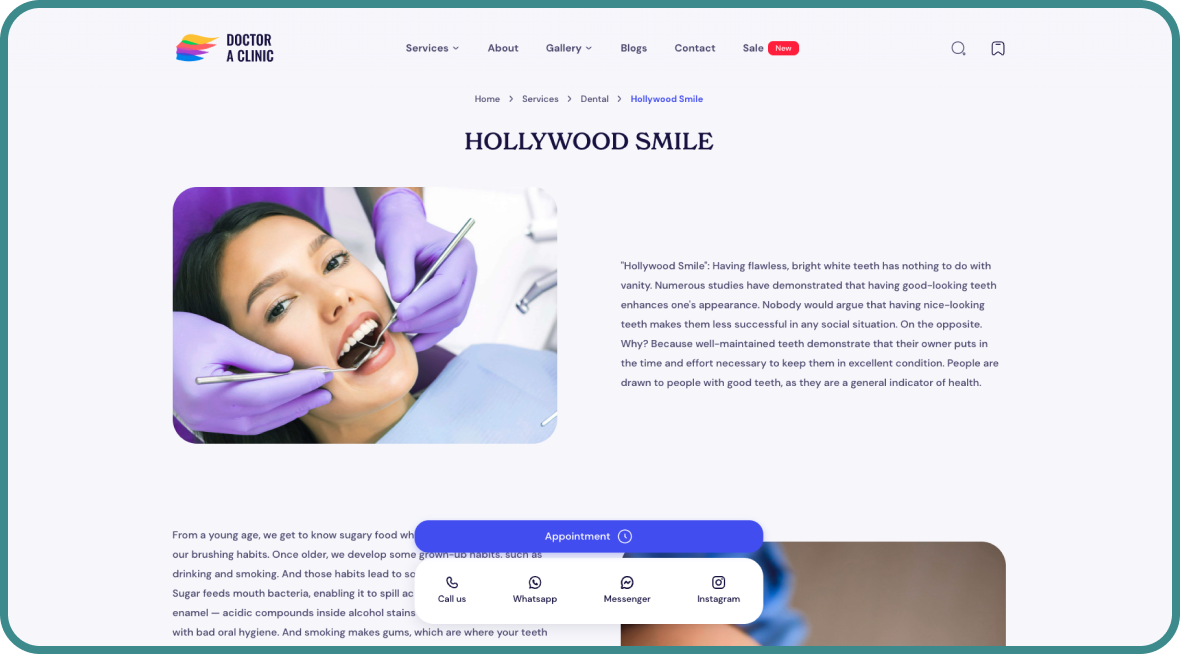Click the Messenger icon
Screen dimensions: 1180x654
click(x=627, y=582)
